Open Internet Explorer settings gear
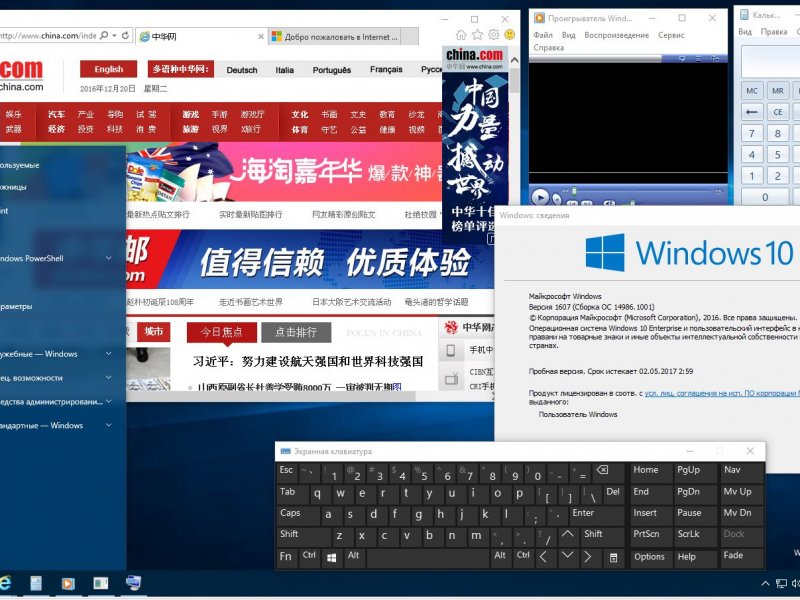The height and width of the screenshot is (600, 800). tap(493, 35)
